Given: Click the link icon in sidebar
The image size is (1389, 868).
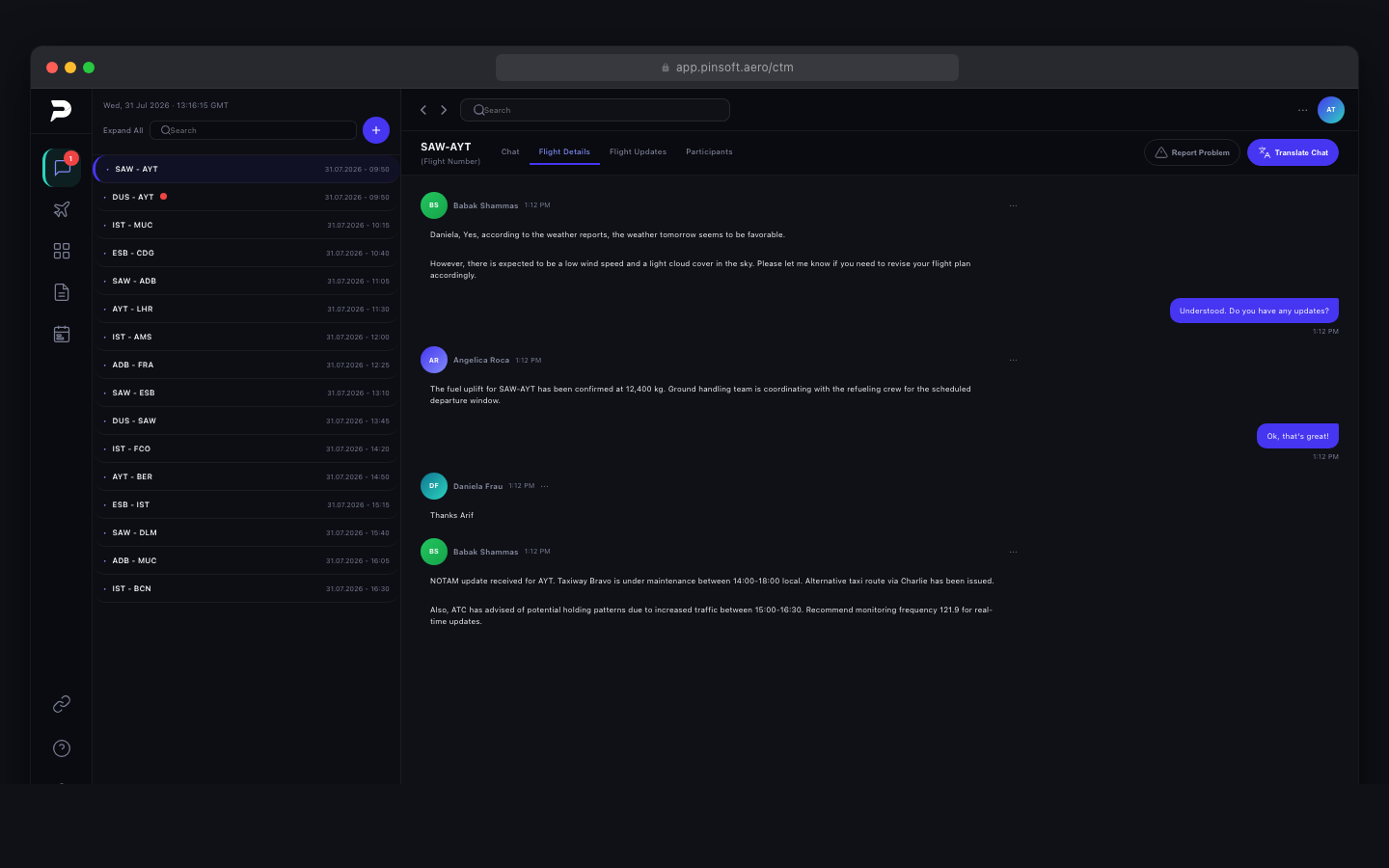Looking at the screenshot, I should pyautogui.click(x=62, y=704).
